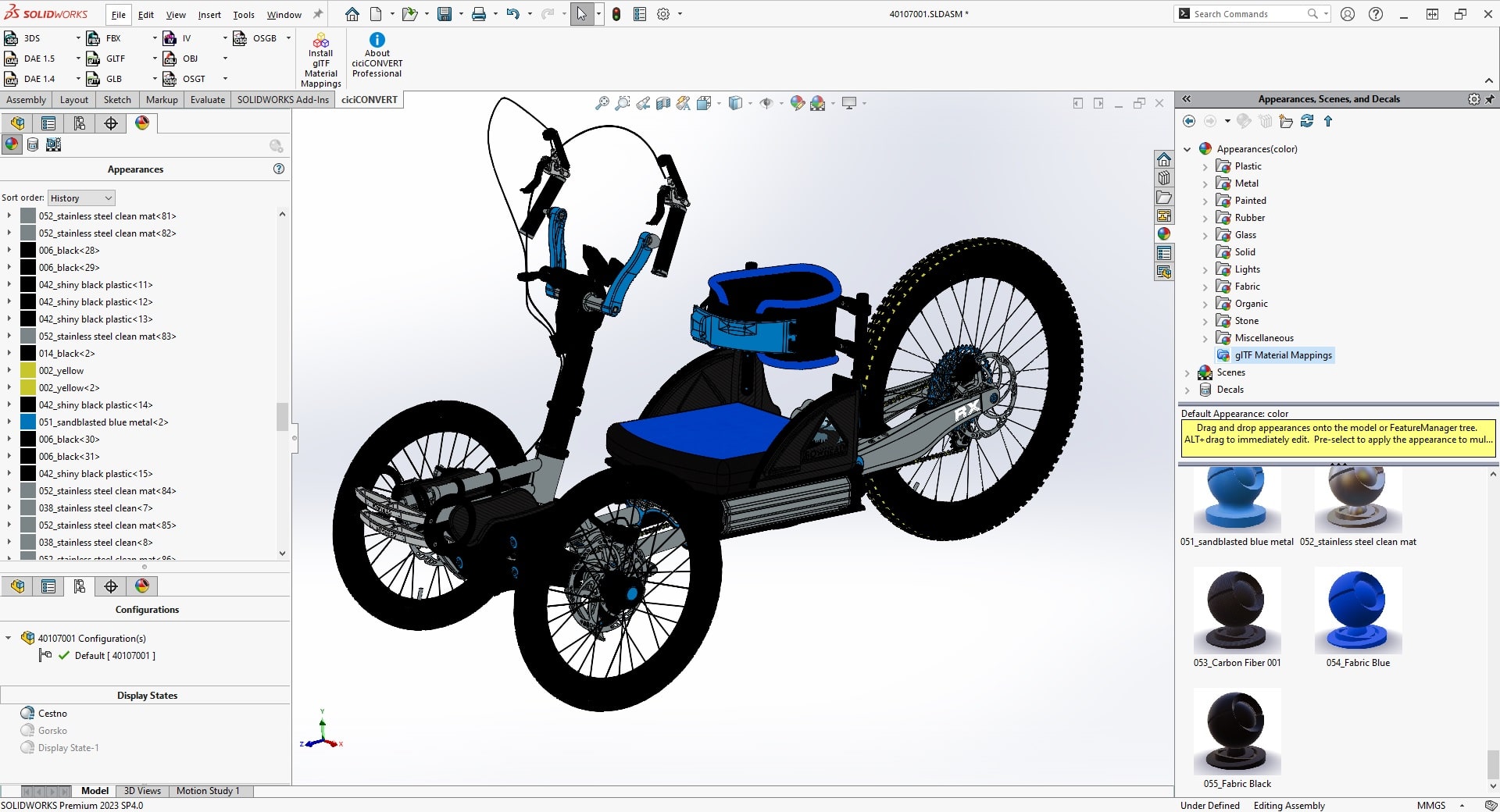Collapse the 40107001 Configuration(s) node
The width and height of the screenshot is (1500, 812).
click(x=9, y=638)
